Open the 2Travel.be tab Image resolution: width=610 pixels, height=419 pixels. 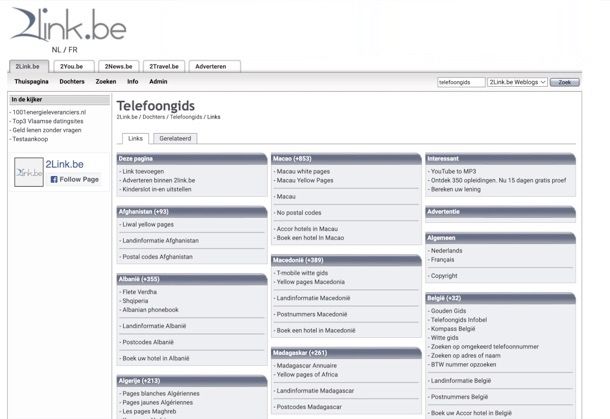(x=164, y=67)
